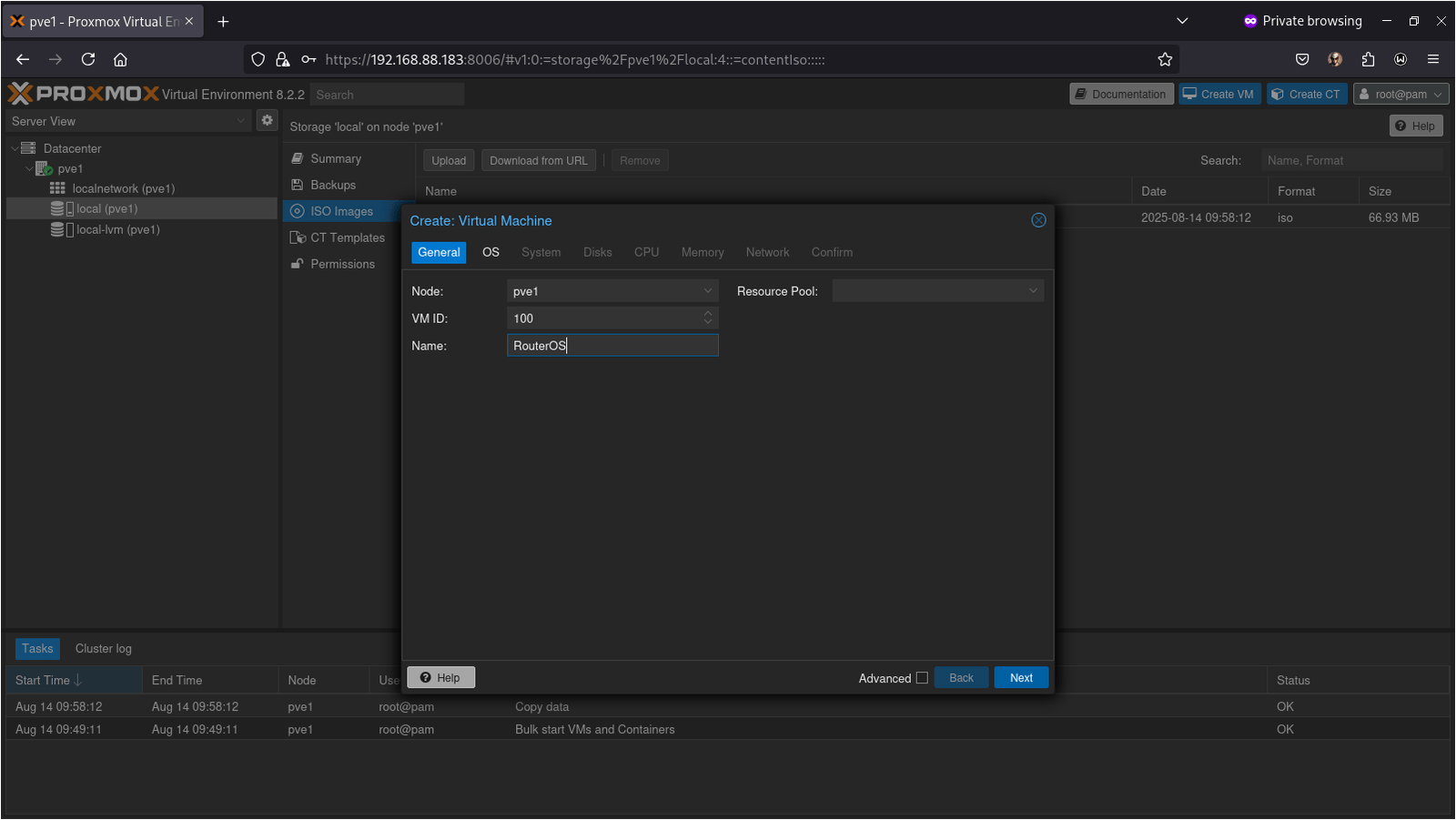
Task: Open Server View settings gear
Action: [x=267, y=120]
